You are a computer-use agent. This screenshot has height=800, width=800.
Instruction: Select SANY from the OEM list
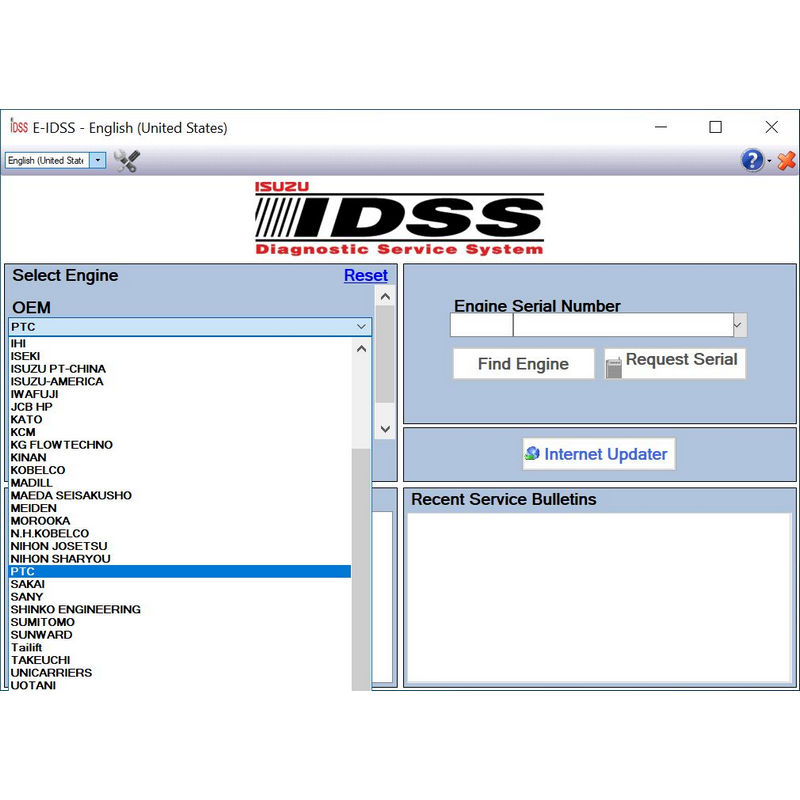[x=180, y=597]
